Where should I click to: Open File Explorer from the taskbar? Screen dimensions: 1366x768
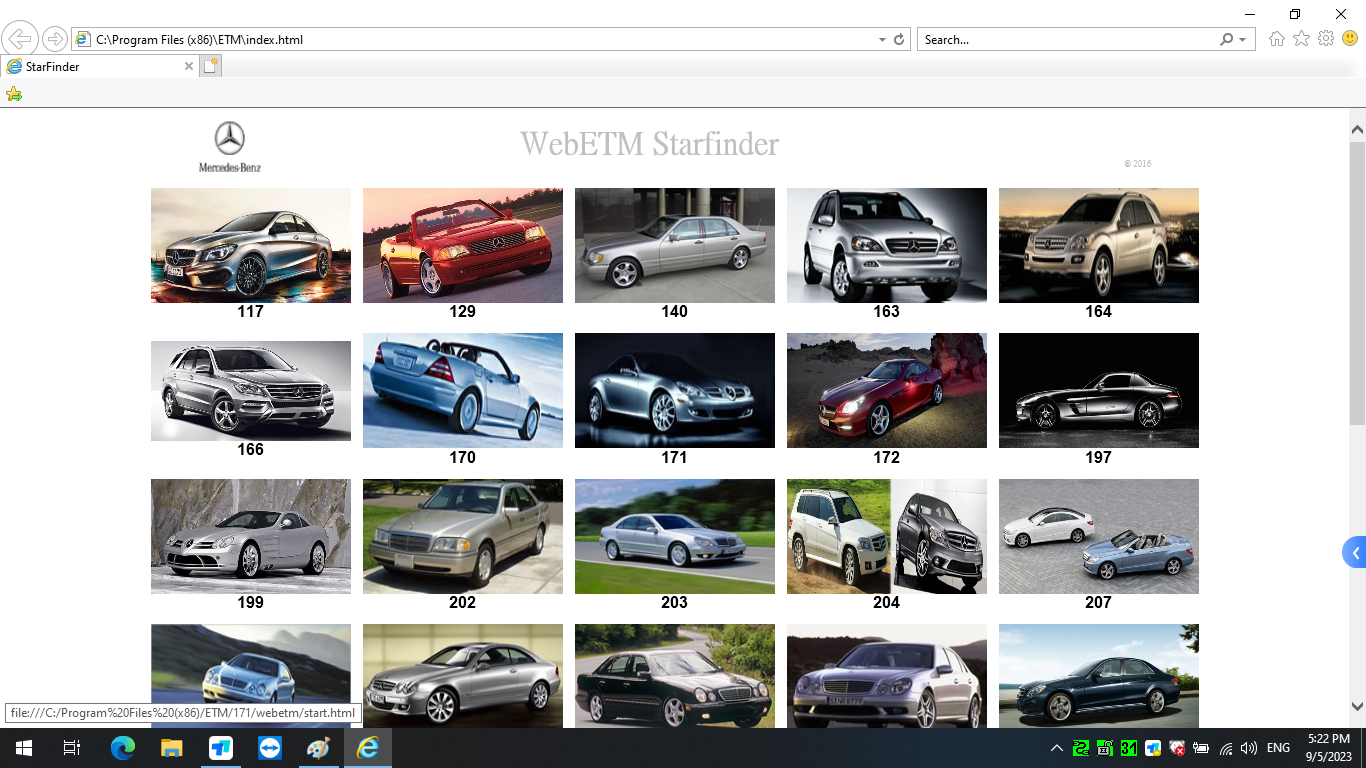tap(171, 747)
